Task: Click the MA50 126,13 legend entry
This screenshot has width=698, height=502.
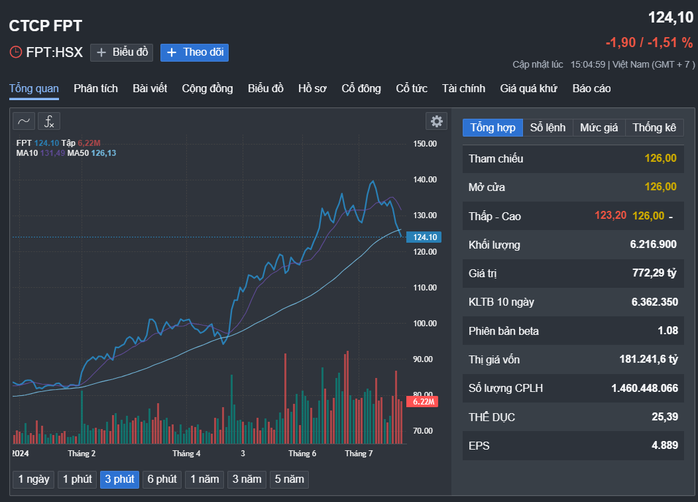Action: (x=92, y=153)
